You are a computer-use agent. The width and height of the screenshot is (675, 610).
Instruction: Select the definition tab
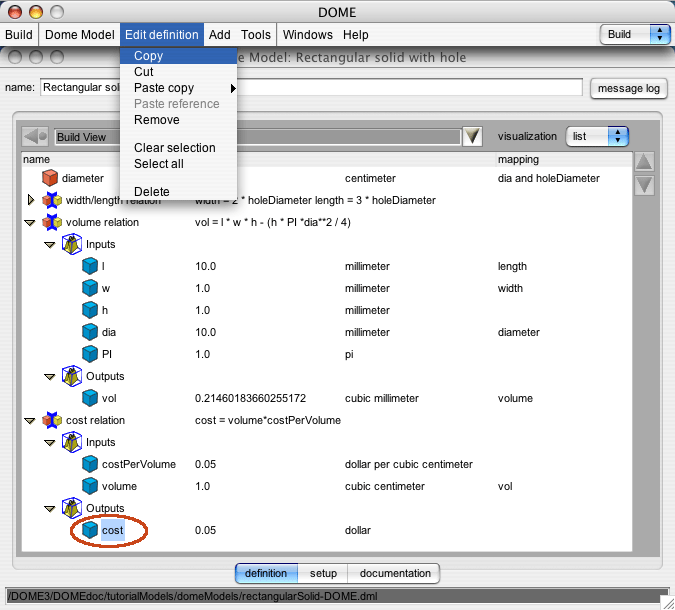(266, 573)
